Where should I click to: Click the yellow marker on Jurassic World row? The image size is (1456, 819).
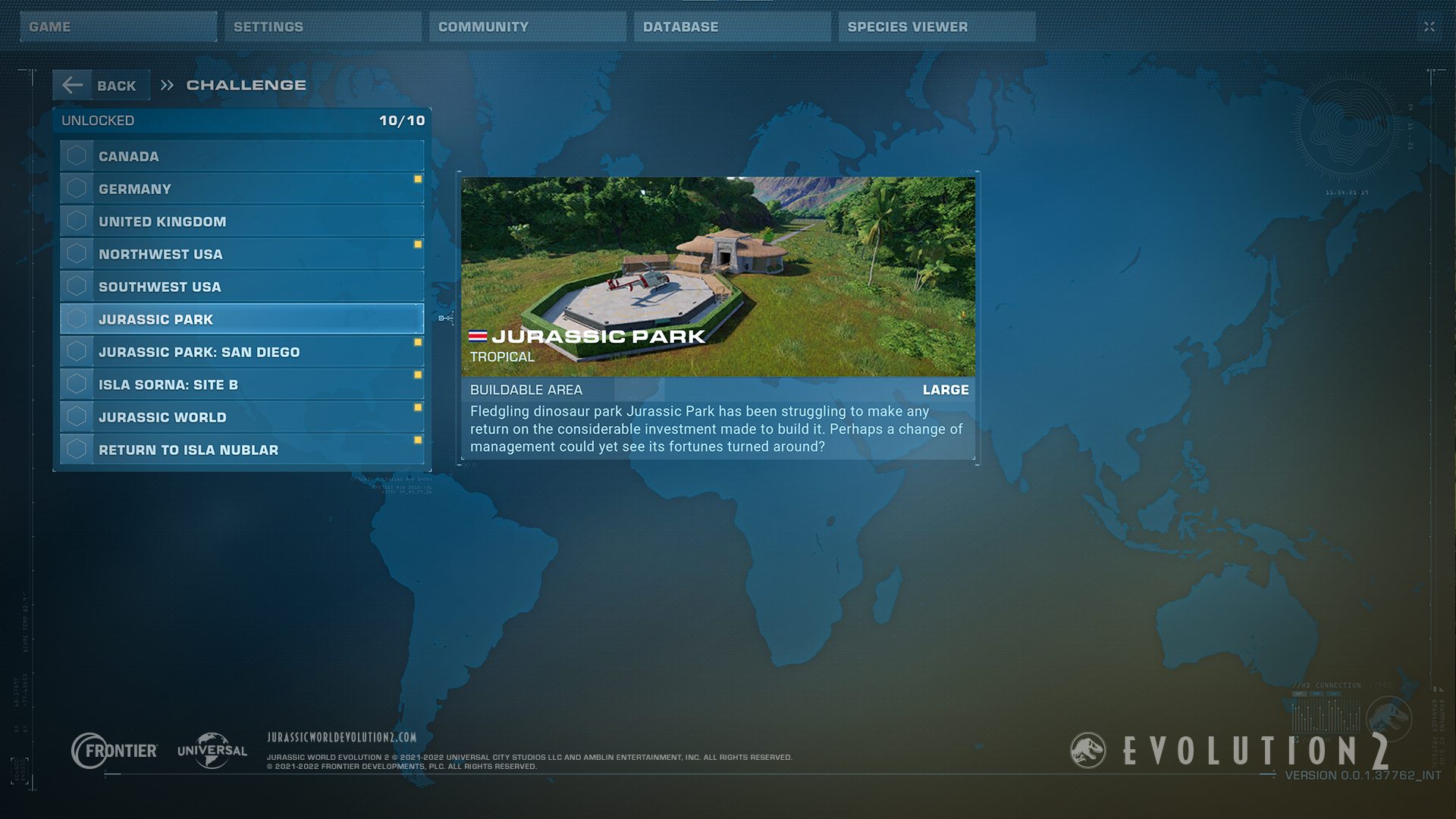(418, 407)
